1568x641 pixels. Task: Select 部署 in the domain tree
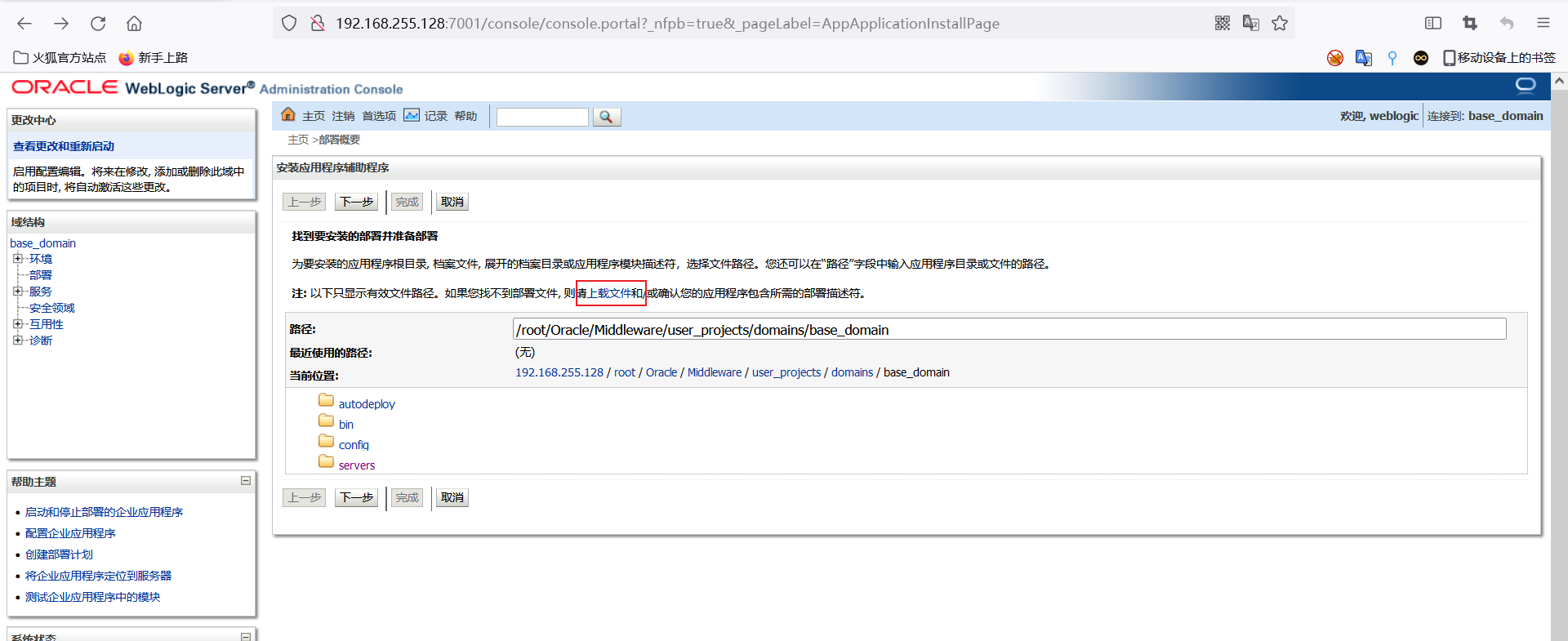coord(41,275)
